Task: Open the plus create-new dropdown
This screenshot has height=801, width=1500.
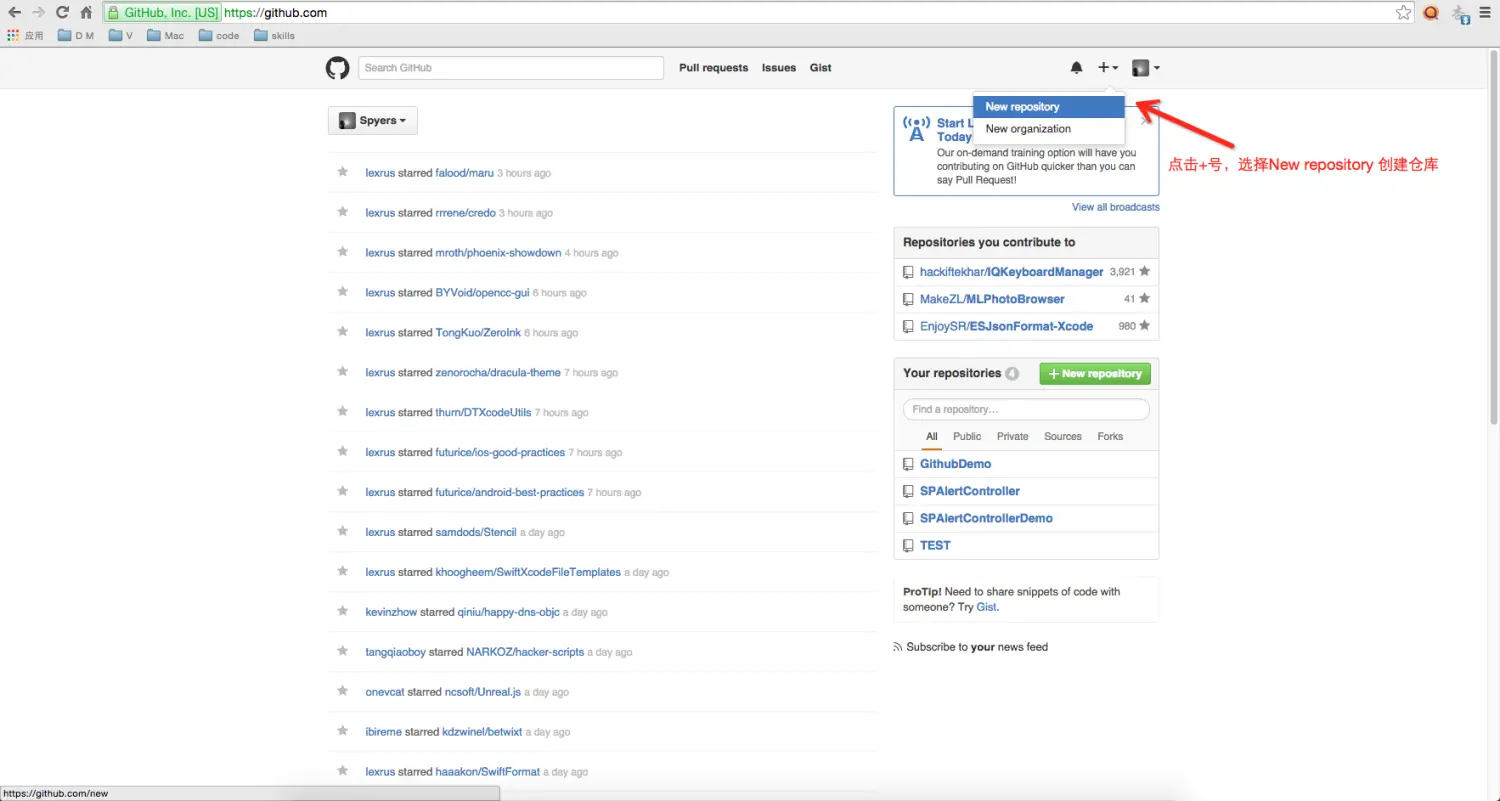Action: (1108, 68)
